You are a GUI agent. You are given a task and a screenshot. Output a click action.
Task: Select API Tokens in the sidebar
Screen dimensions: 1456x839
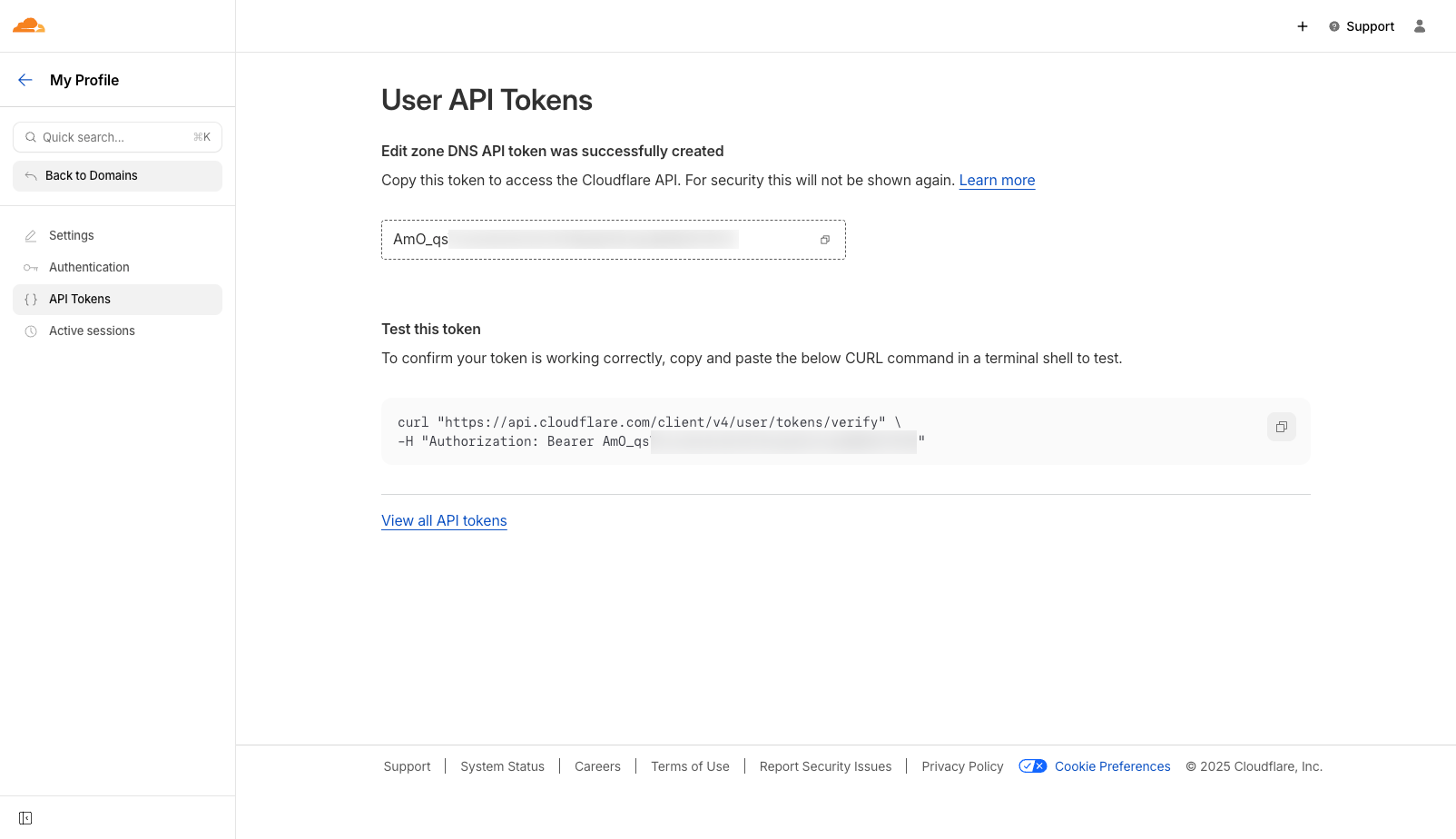click(117, 300)
